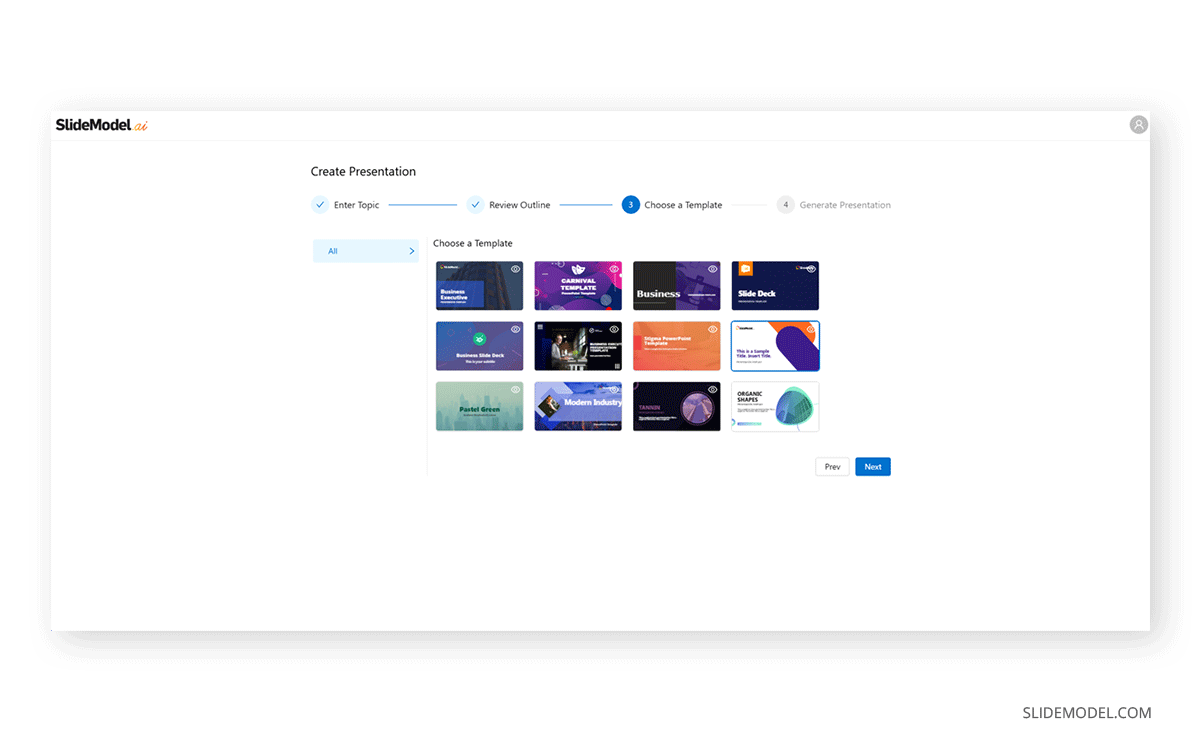
Task: Click the Create Presentation heading
Action: [x=363, y=172]
